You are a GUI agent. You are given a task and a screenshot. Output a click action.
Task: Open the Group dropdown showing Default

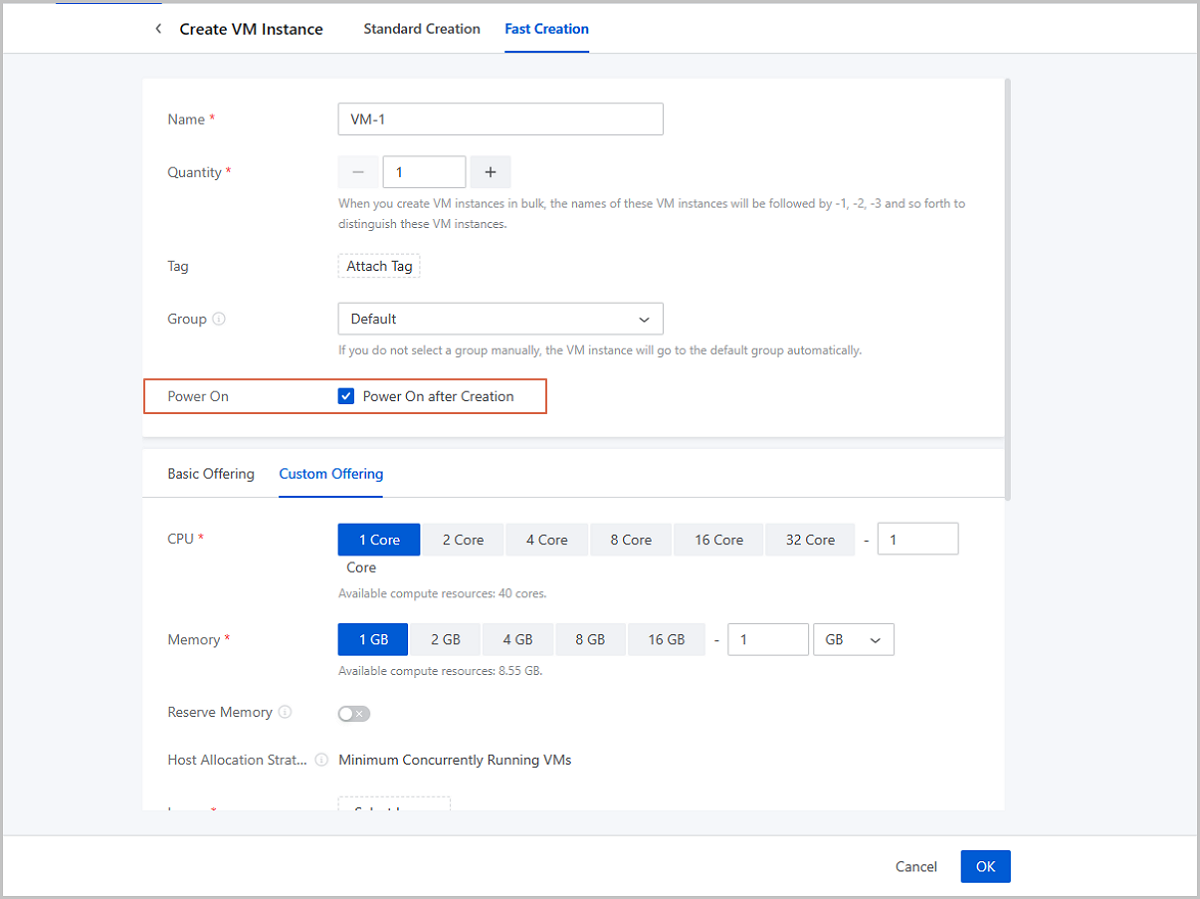click(500, 319)
